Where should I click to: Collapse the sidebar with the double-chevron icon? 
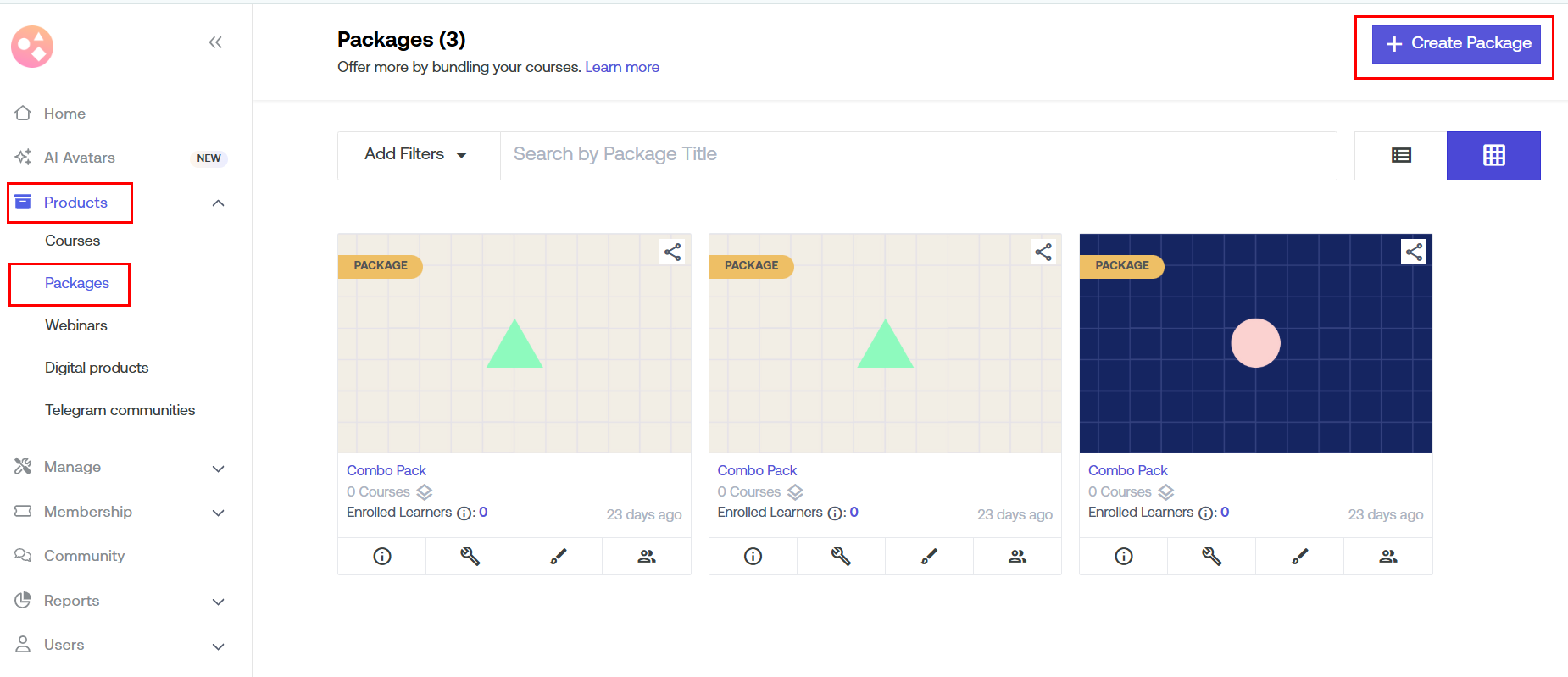[x=215, y=42]
